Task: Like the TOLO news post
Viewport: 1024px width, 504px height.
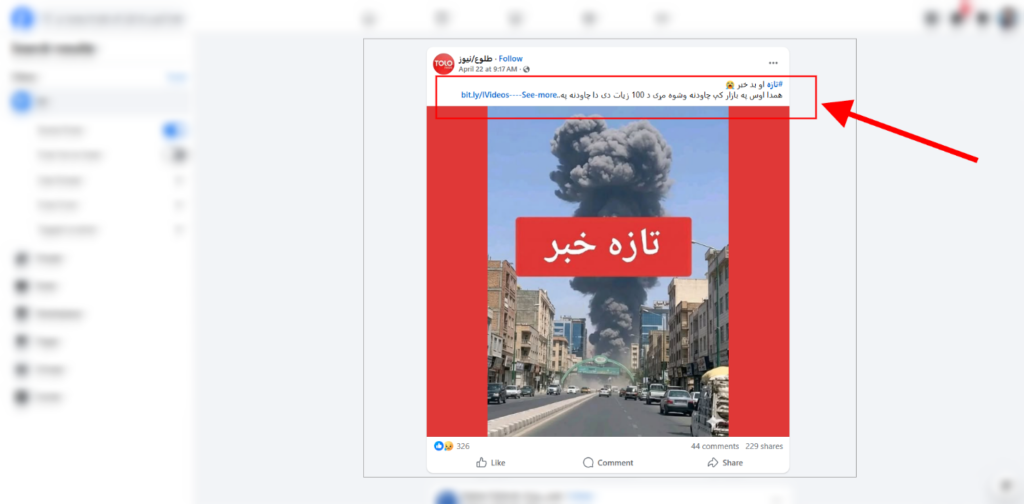Action: point(490,462)
